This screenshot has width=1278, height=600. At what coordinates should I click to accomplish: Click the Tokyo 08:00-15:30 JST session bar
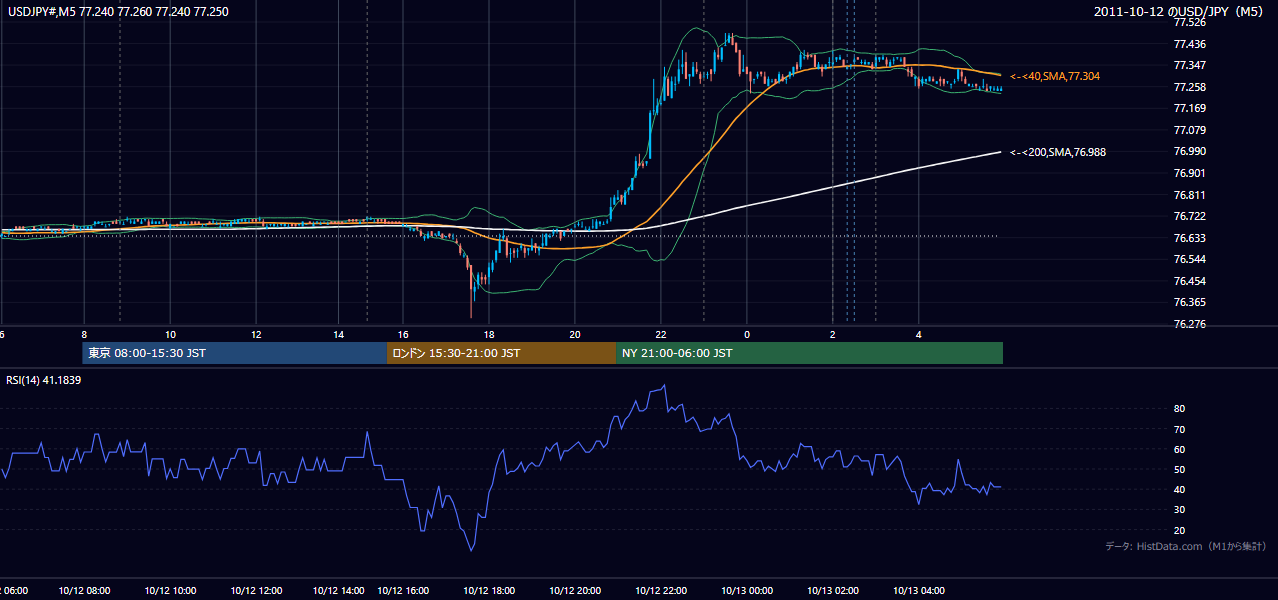point(235,353)
